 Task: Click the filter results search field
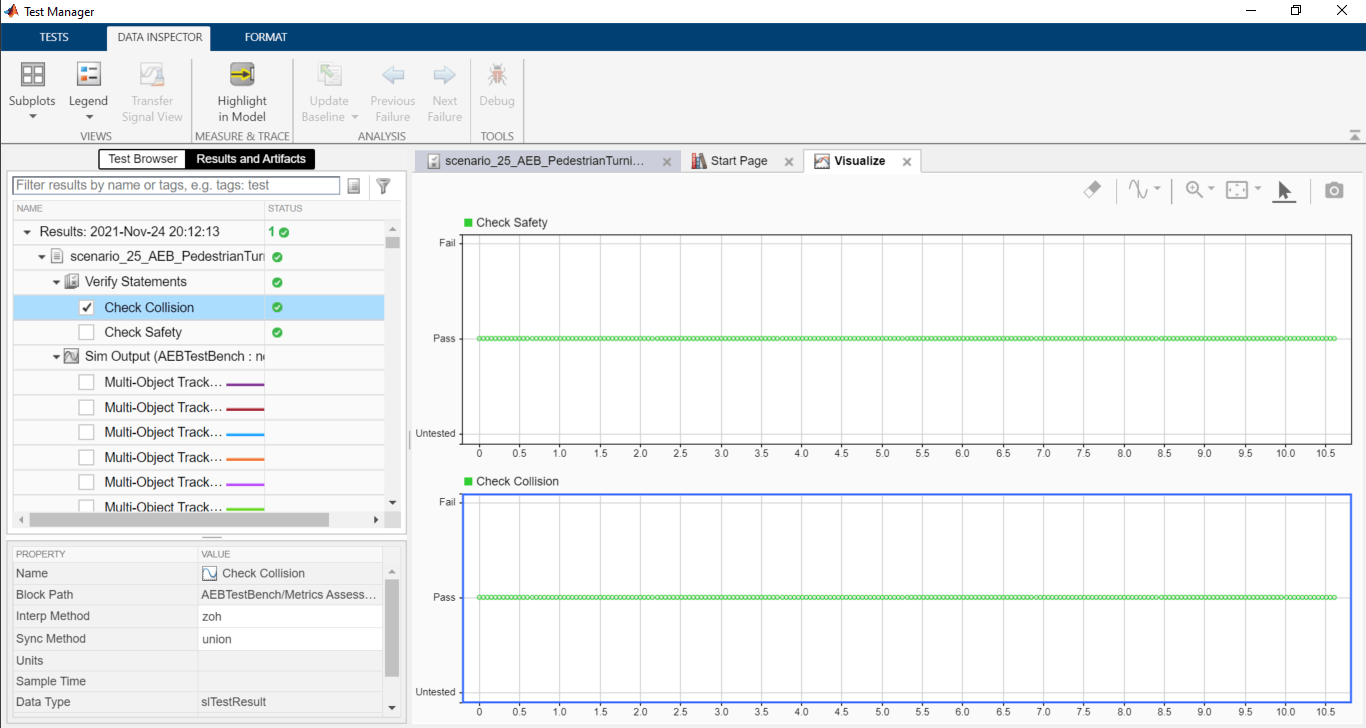tap(176, 186)
